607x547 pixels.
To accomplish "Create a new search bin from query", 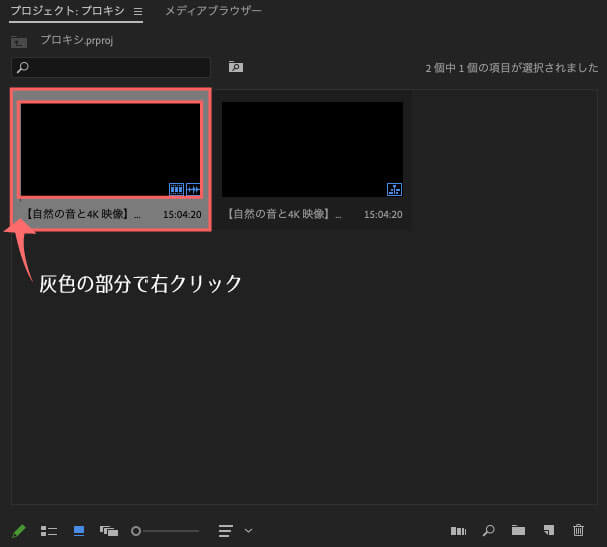I will (235, 67).
